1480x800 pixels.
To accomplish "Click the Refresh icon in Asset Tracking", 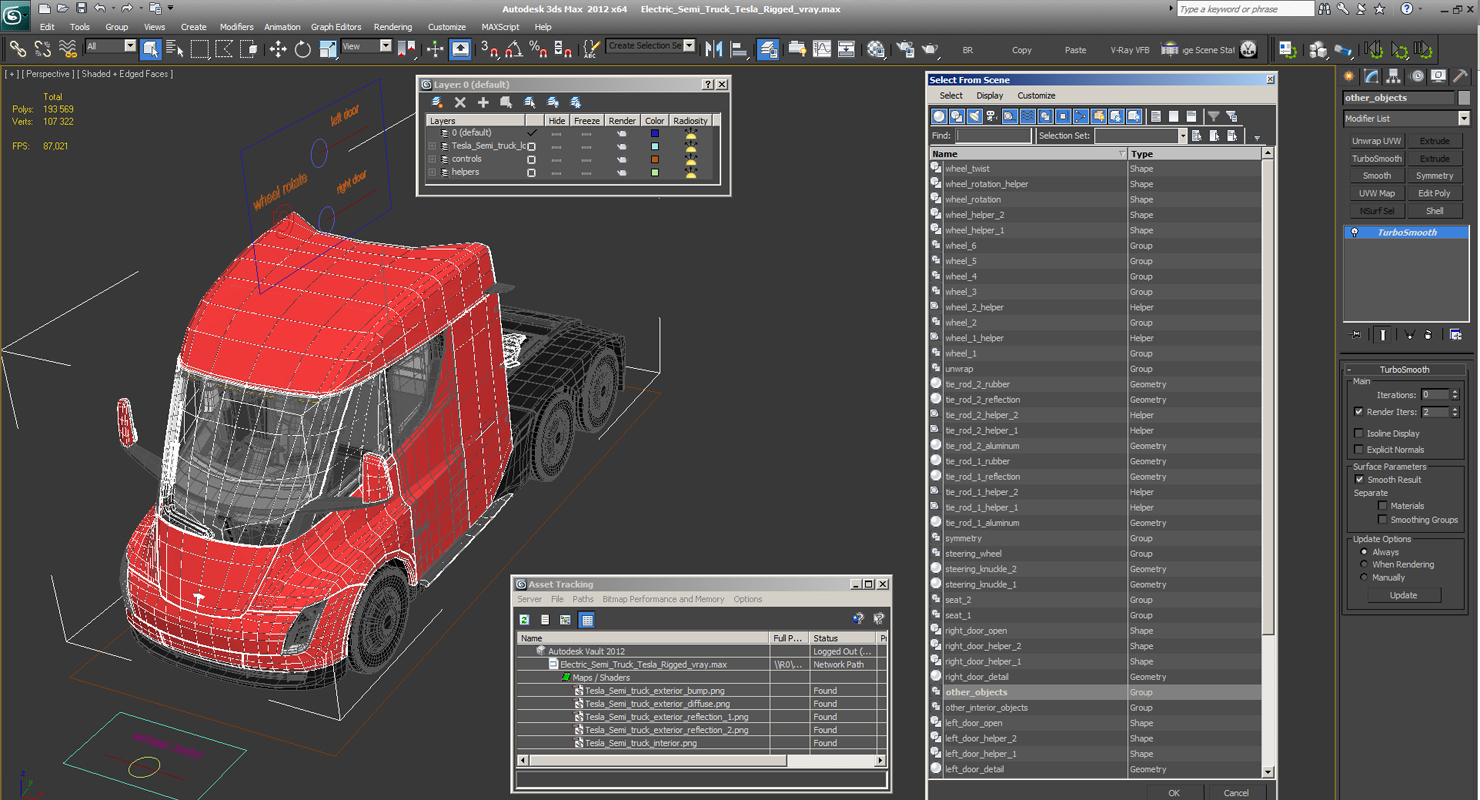I will point(524,620).
